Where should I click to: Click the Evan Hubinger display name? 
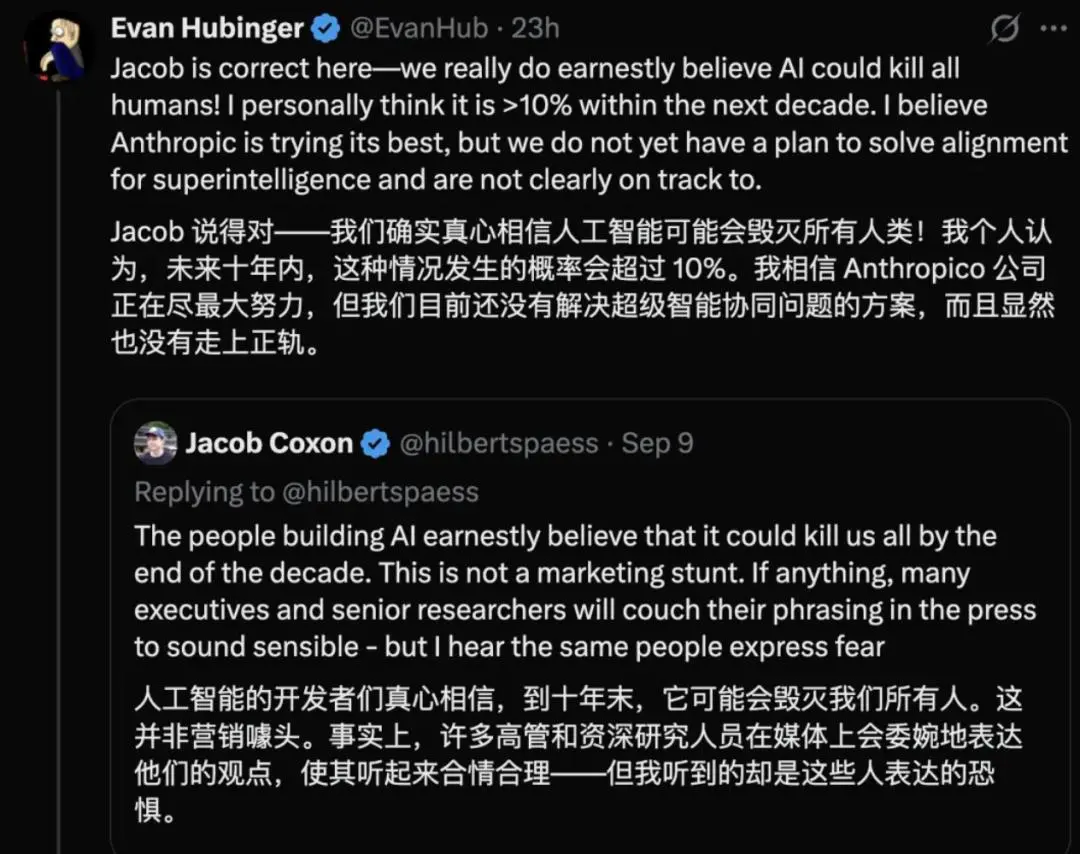[x=207, y=29]
